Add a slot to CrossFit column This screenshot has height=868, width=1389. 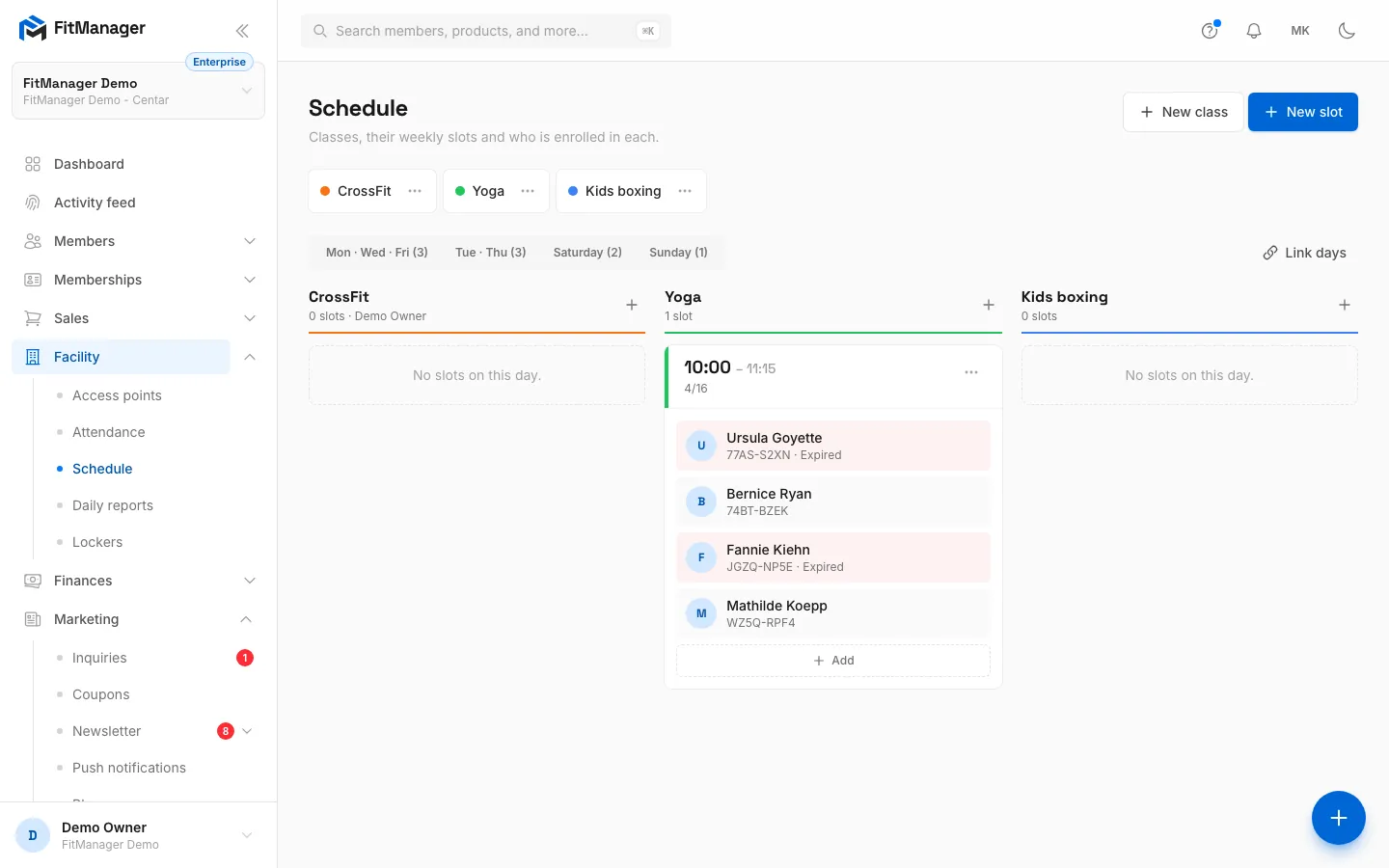(632, 305)
